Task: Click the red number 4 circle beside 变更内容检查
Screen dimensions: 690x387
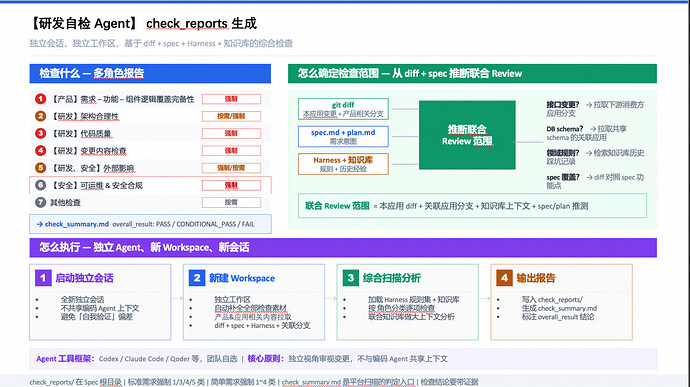Action: pos(40,151)
